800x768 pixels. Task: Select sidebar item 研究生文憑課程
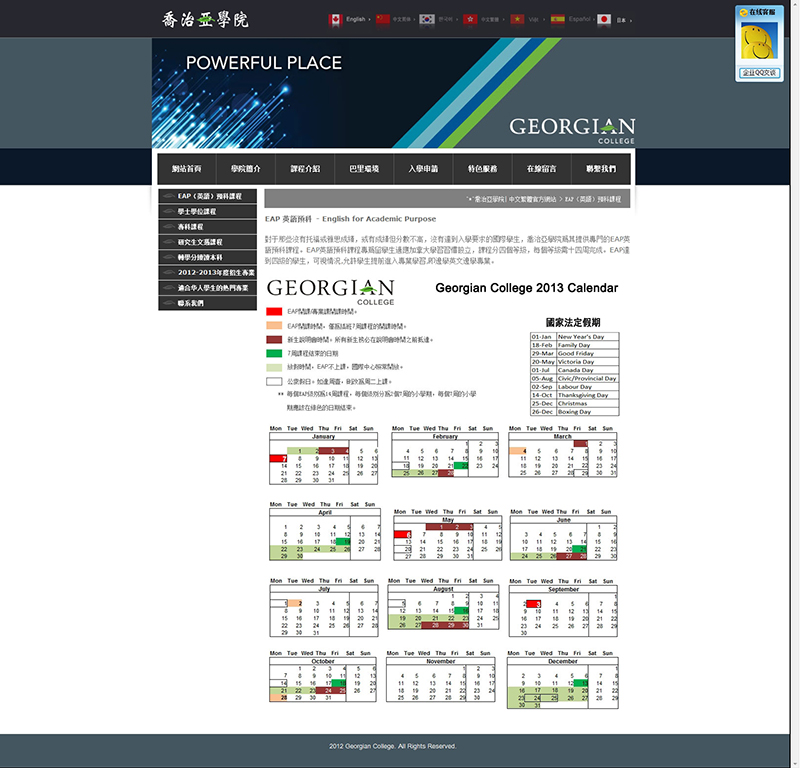point(208,242)
